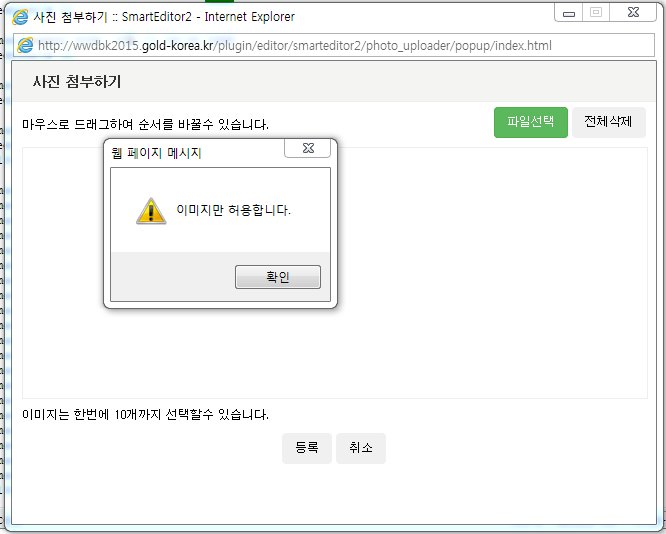Minimize the Internet Explorer window
Viewport: 666px width, 534px height.
[x=569, y=13]
